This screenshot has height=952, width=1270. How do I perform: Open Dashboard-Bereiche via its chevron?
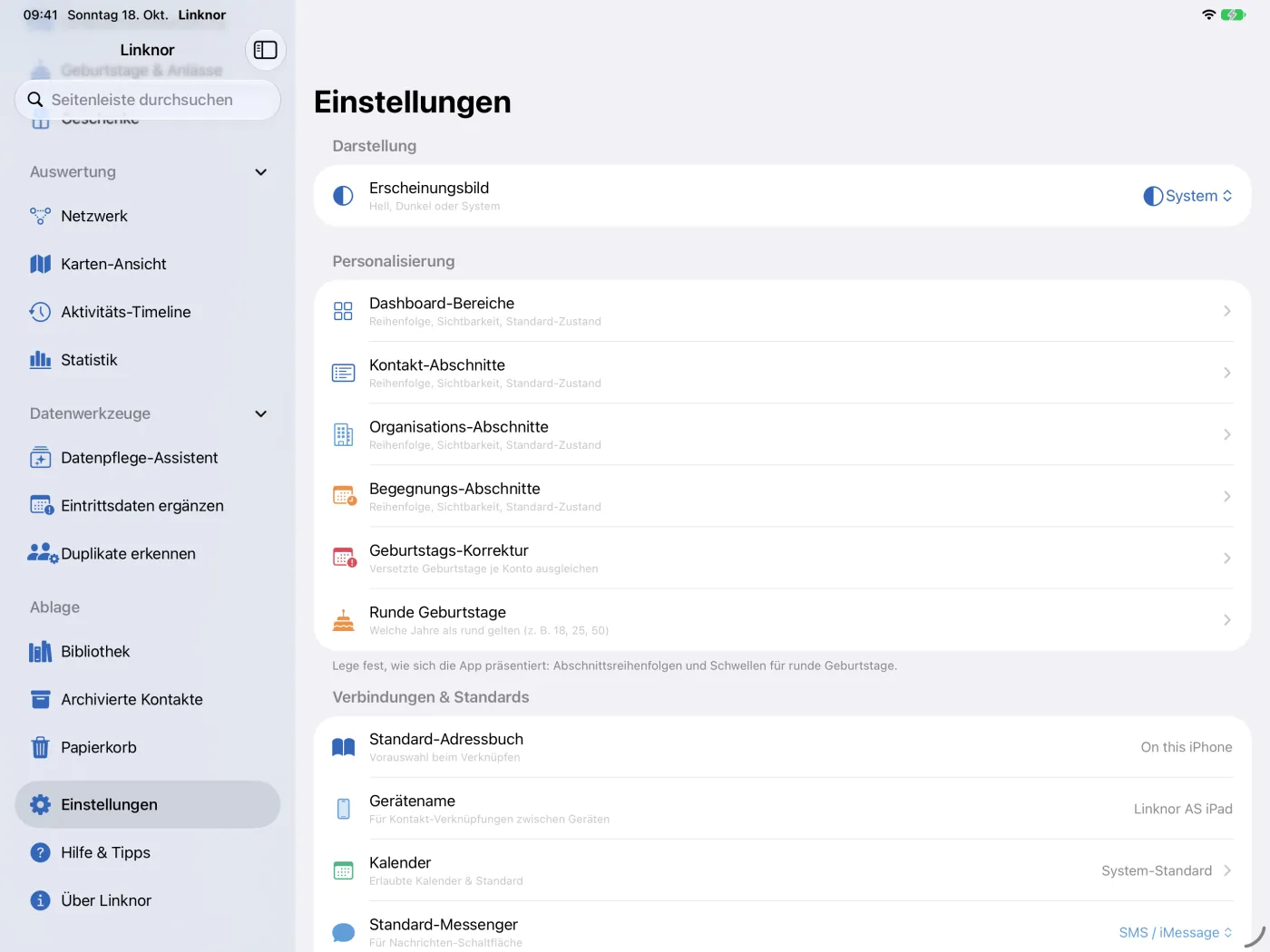(1226, 311)
